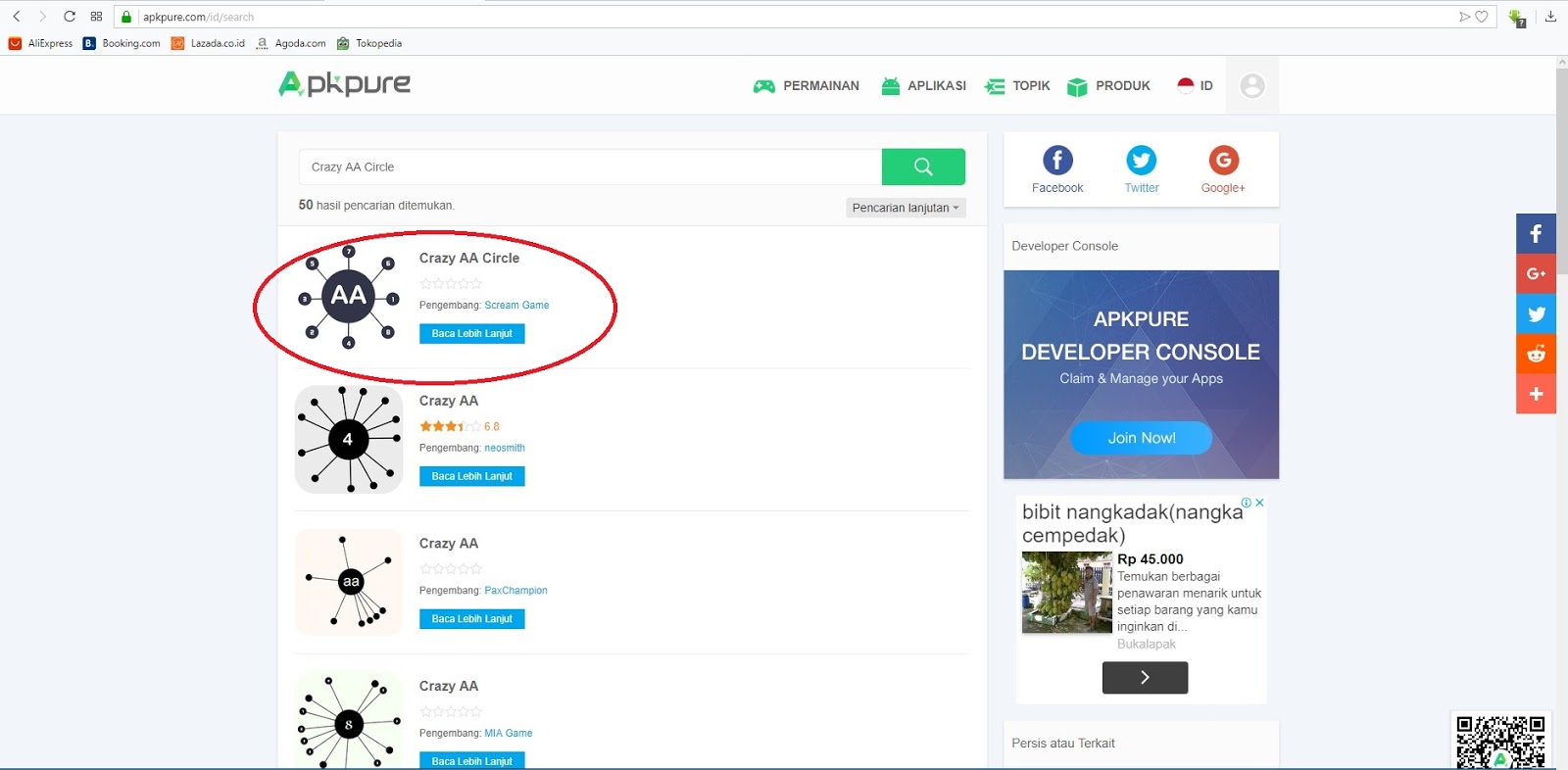The width and height of the screenshot is (1568, 770).
Task: Open Crazy AA Circle app icon
Action: coord(349,296)
